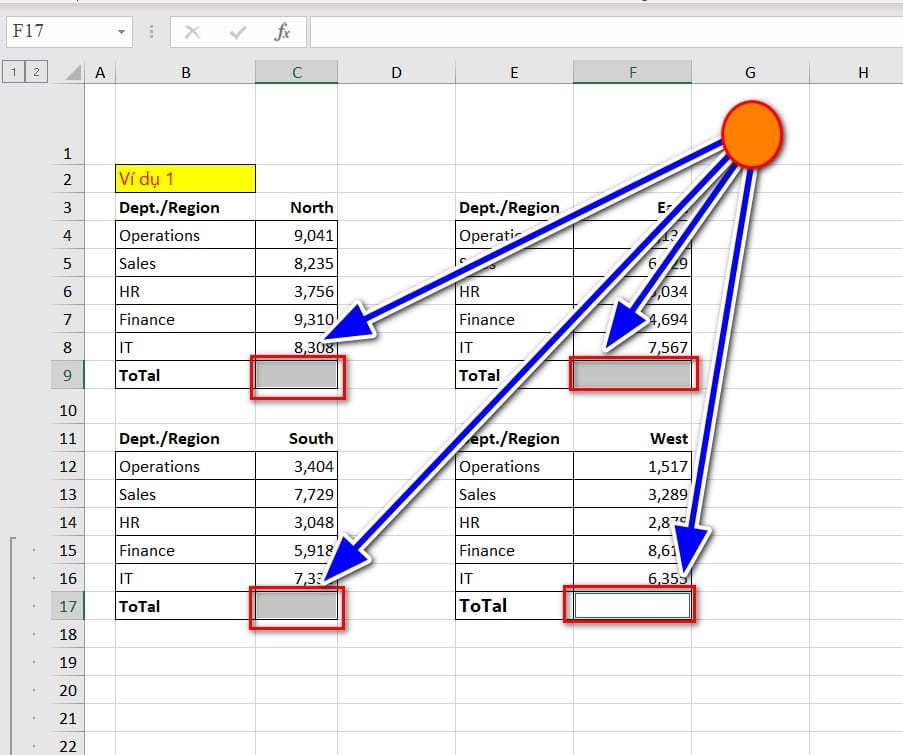This screenshot has height=755, width=903.
Task: Select column F header
Action: 632,73
